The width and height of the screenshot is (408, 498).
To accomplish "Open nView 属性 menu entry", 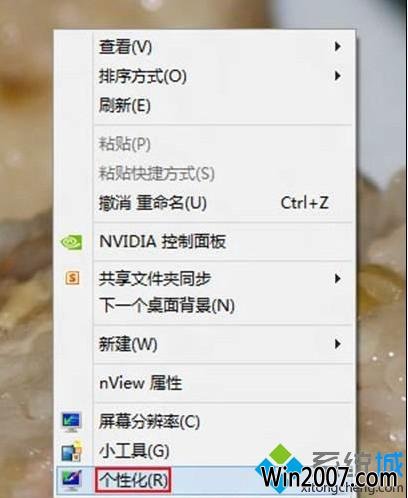I will (x=223, y=383).
